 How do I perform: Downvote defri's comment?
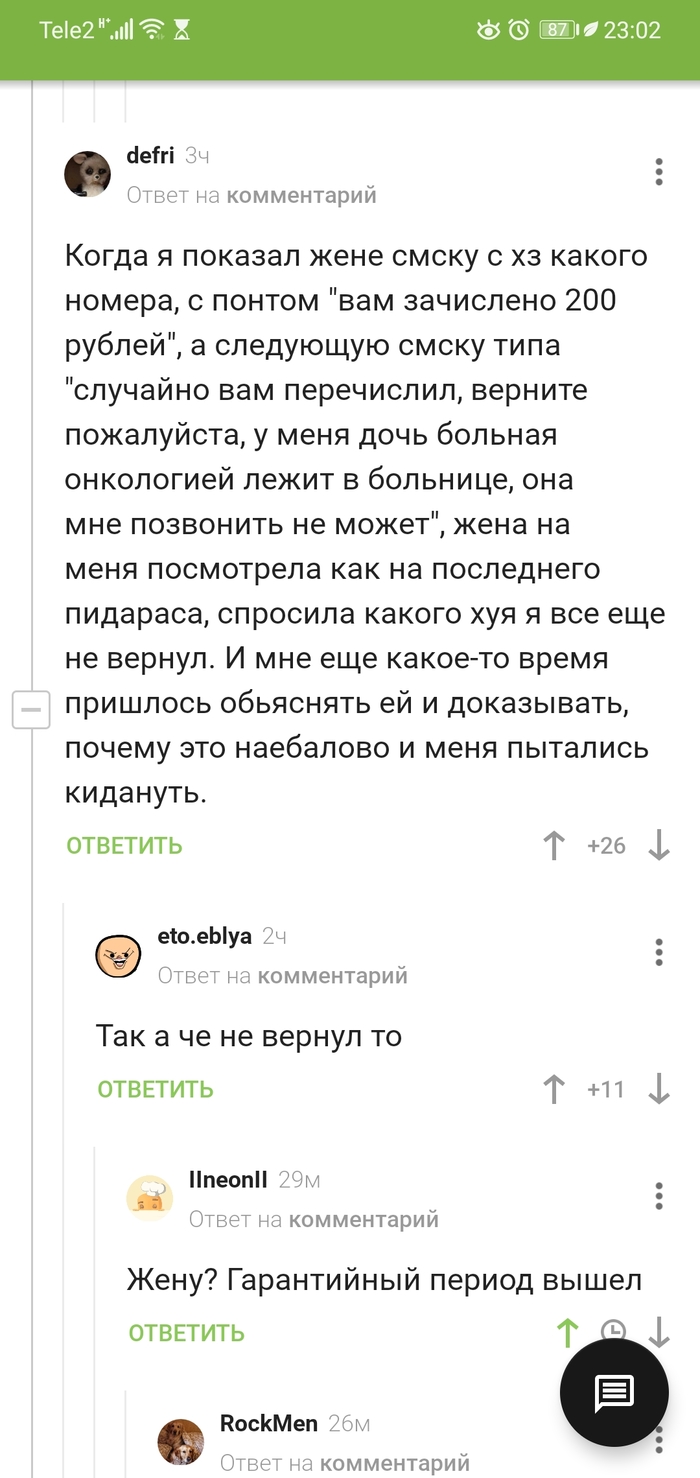pyautogui.click(x=659, y=846)
